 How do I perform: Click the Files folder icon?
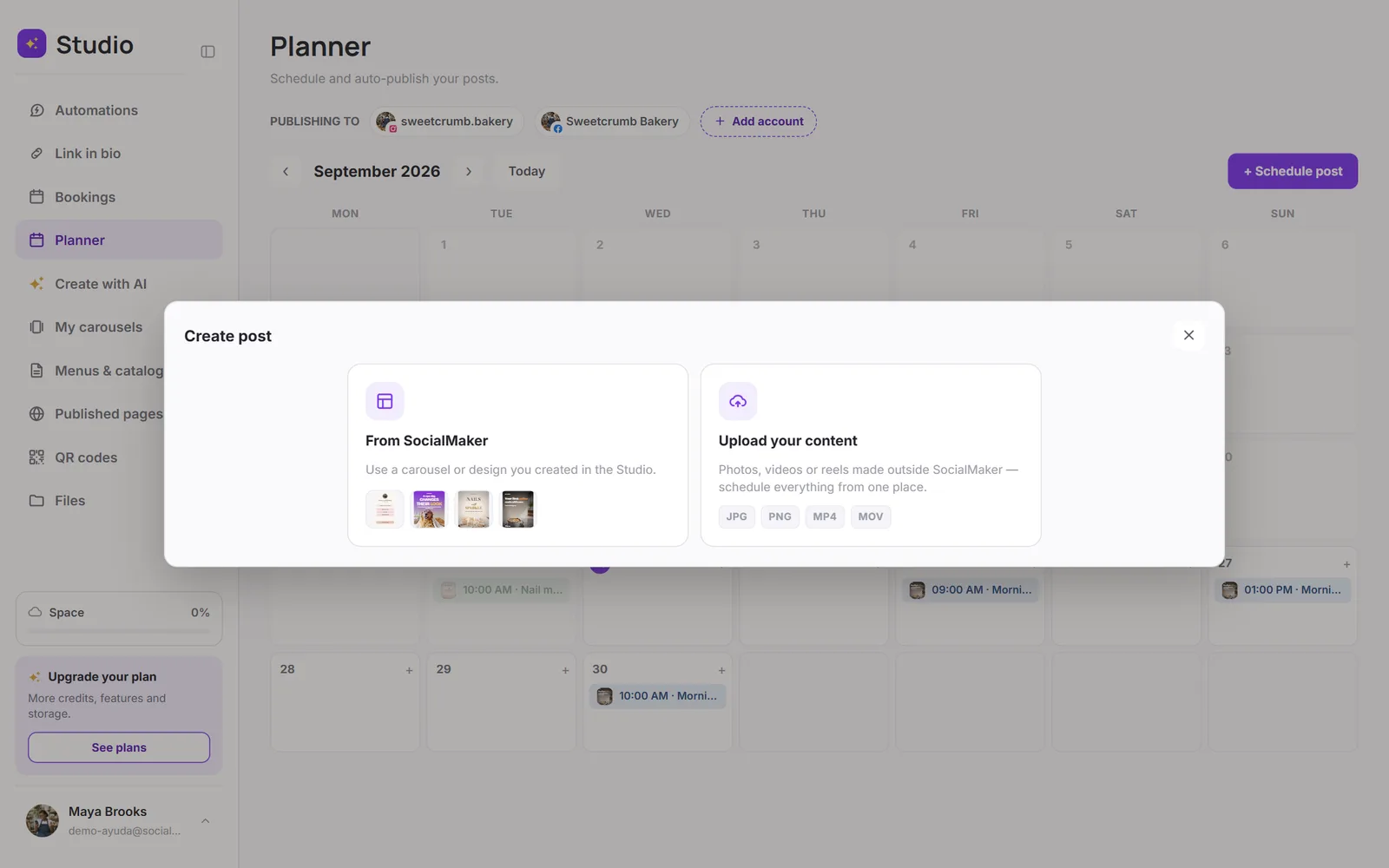coord(36,501)
